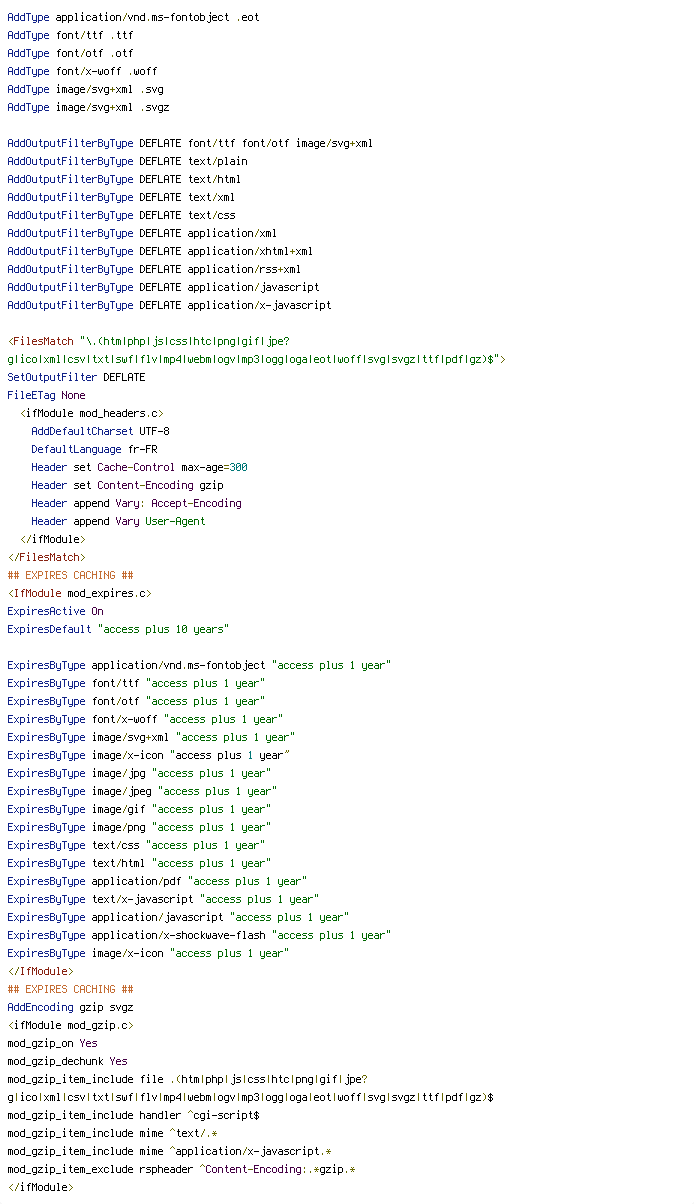Click the 'Cache-Control max-age=300' header line
Viewport: 694px width, 1204px height.
139,467
